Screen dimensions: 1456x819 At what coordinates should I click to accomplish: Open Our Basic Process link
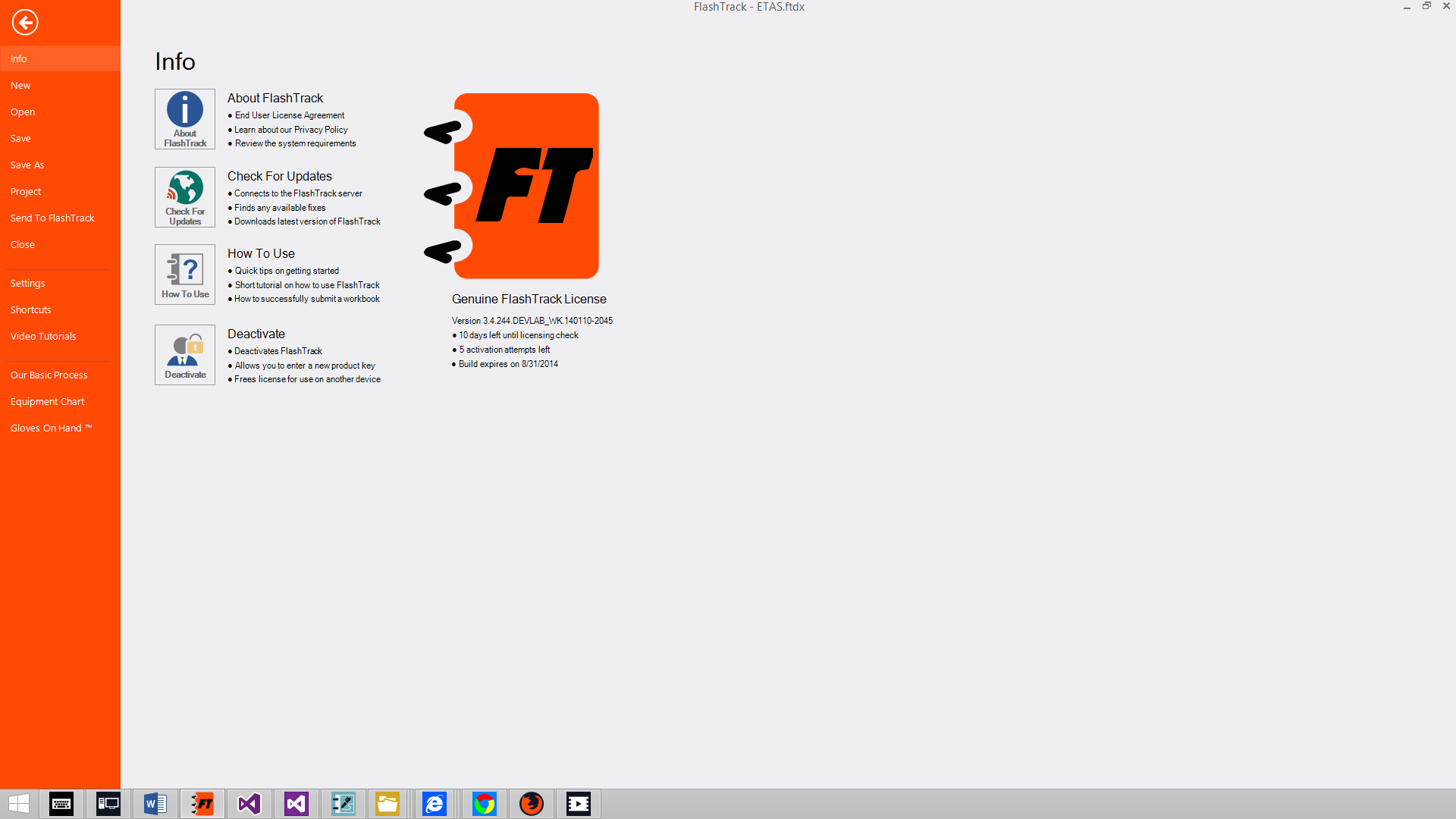(60, 375)
